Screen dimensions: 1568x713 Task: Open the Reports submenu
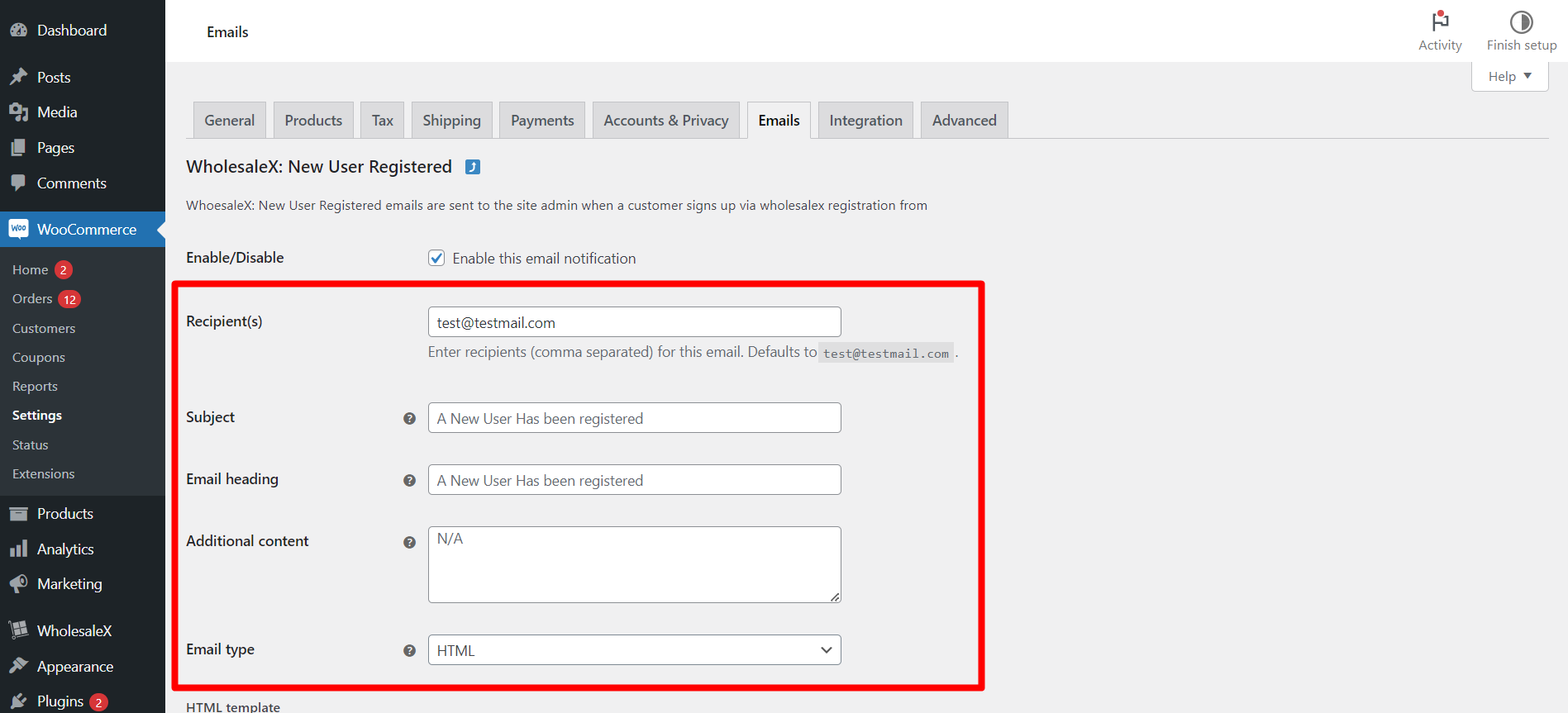click(35, 386)
